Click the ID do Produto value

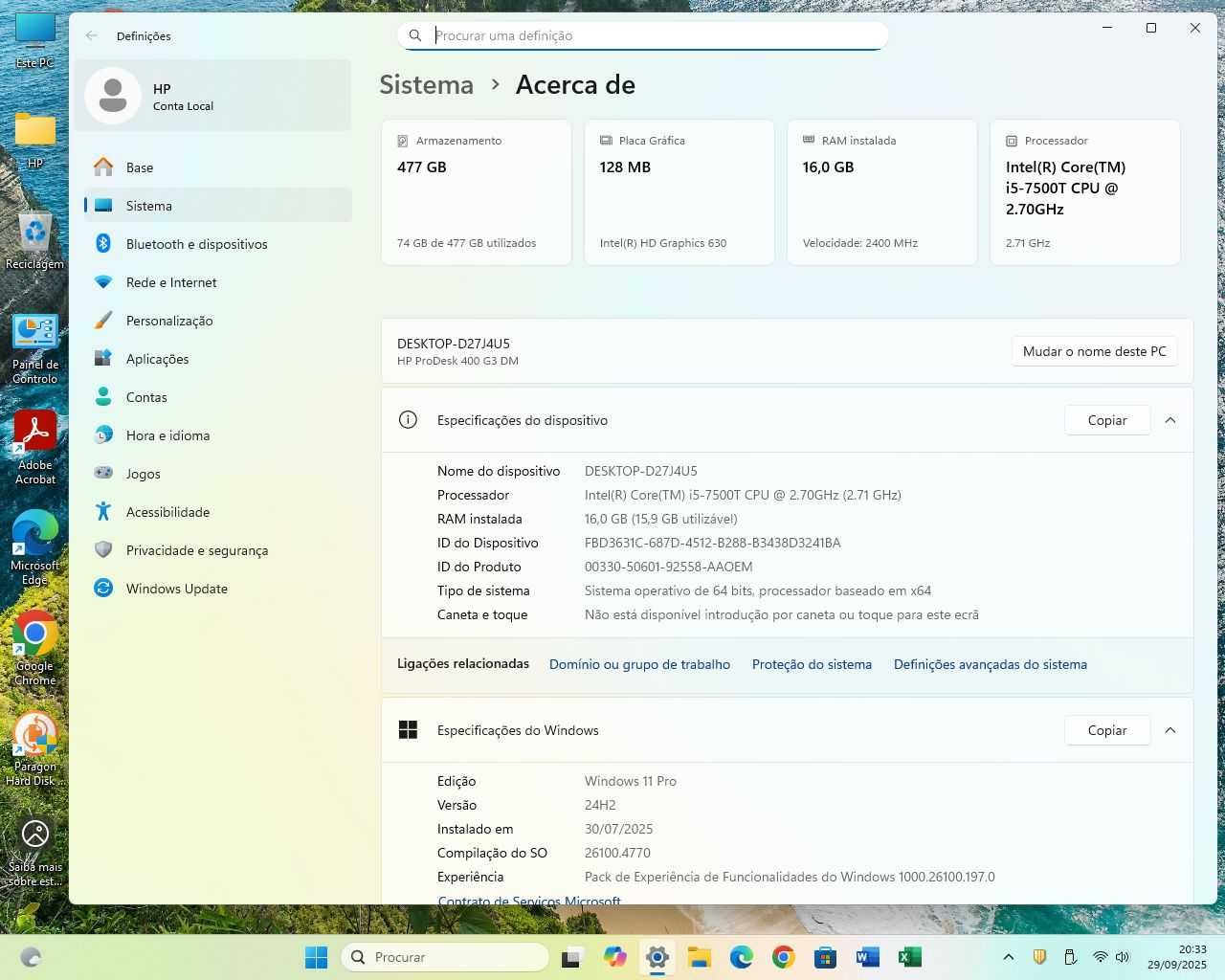(669, 567)
